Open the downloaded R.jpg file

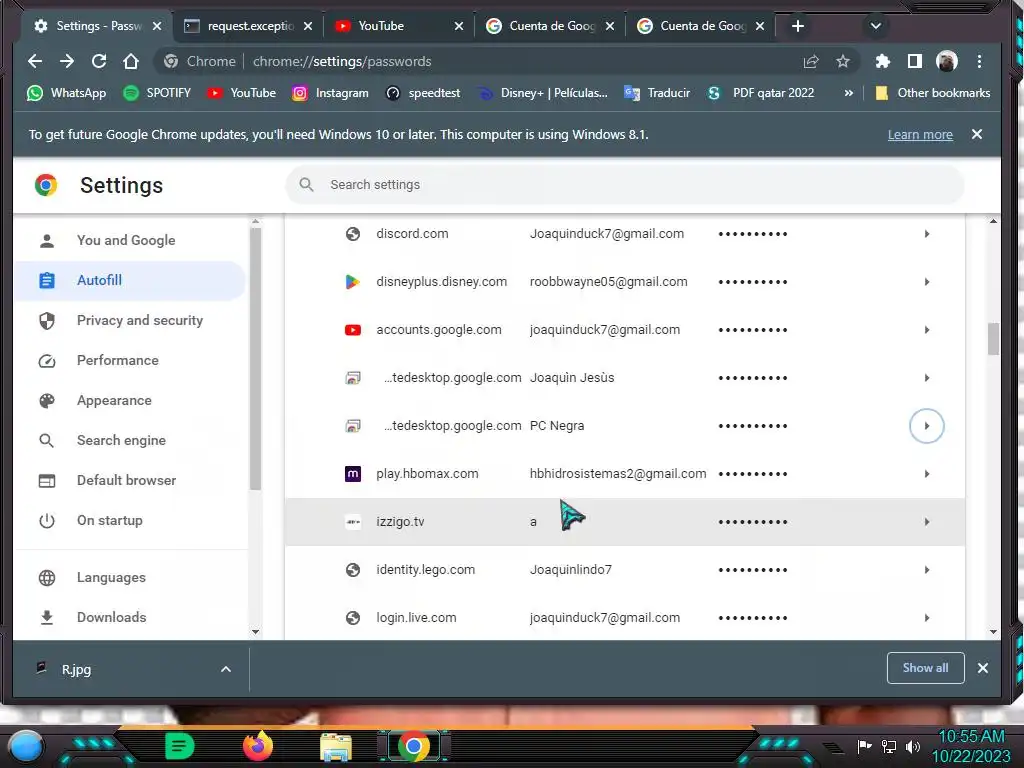coord(76,669)
